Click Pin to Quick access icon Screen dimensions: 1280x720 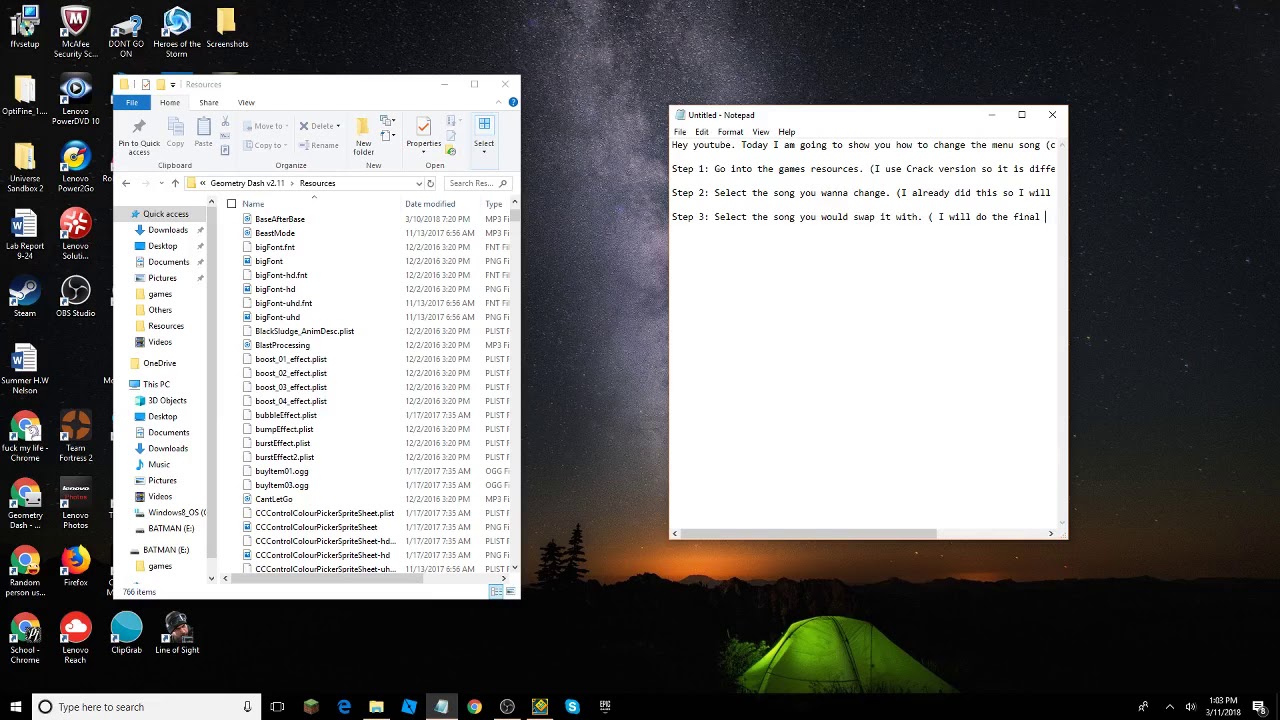point(139,126)
